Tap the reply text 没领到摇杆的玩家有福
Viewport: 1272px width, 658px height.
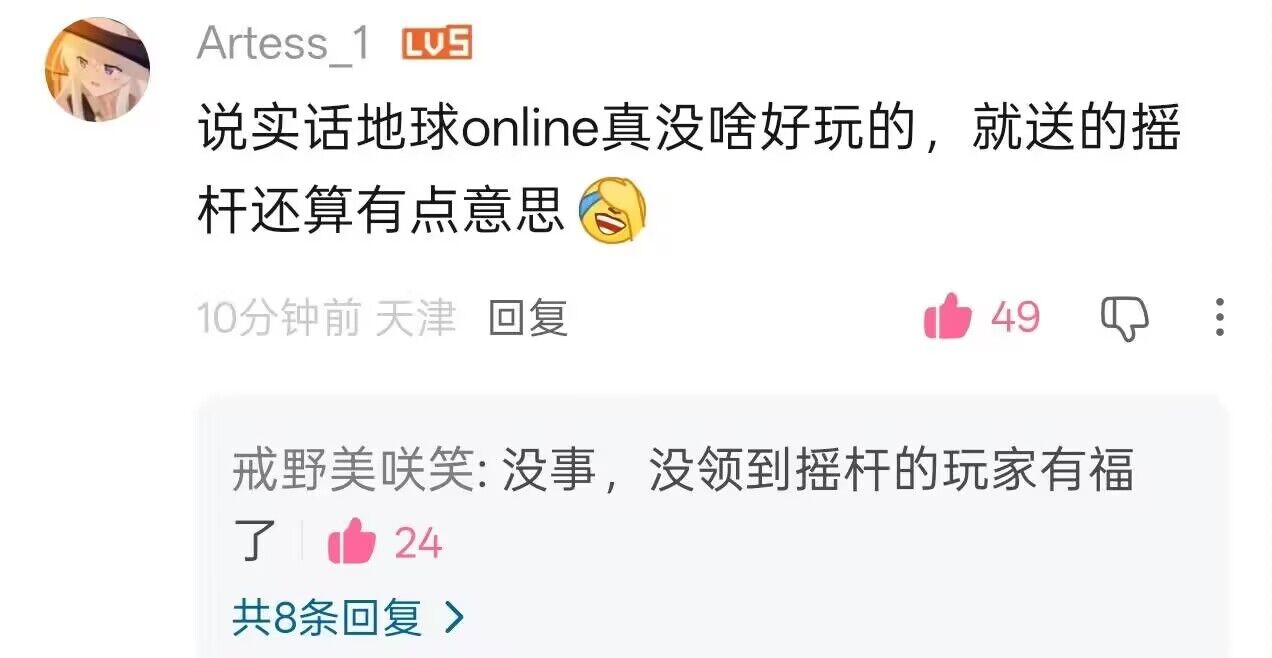tap(892, 470)
